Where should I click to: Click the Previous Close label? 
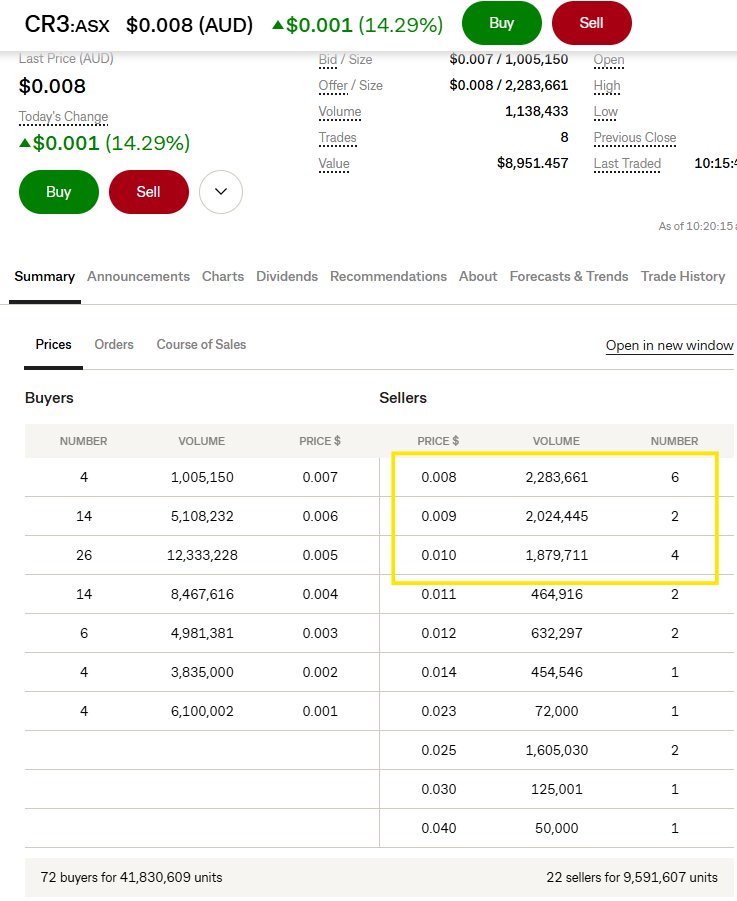click(x=635, y=138)
